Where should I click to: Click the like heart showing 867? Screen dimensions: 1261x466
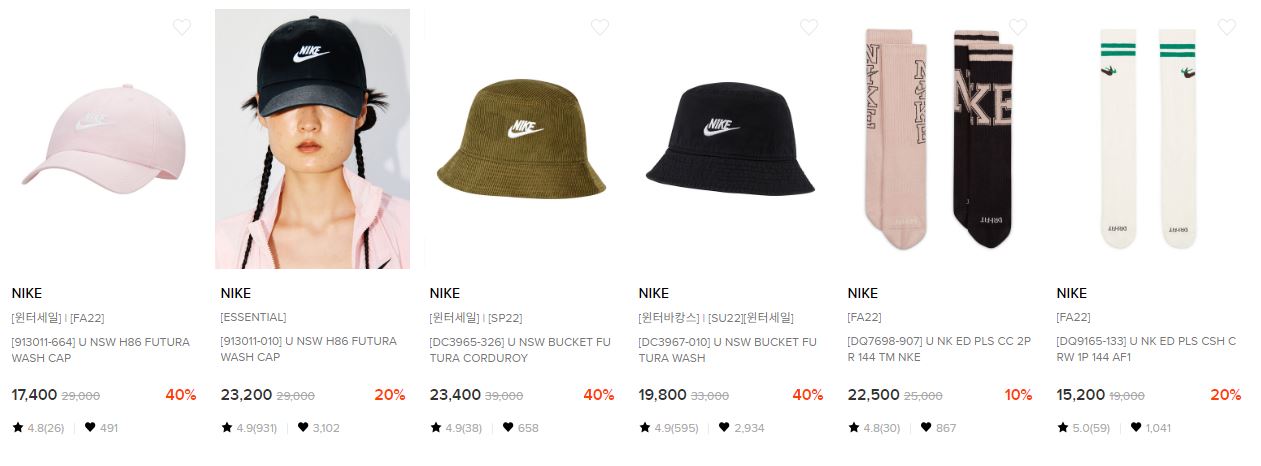[x=926, y=427]
